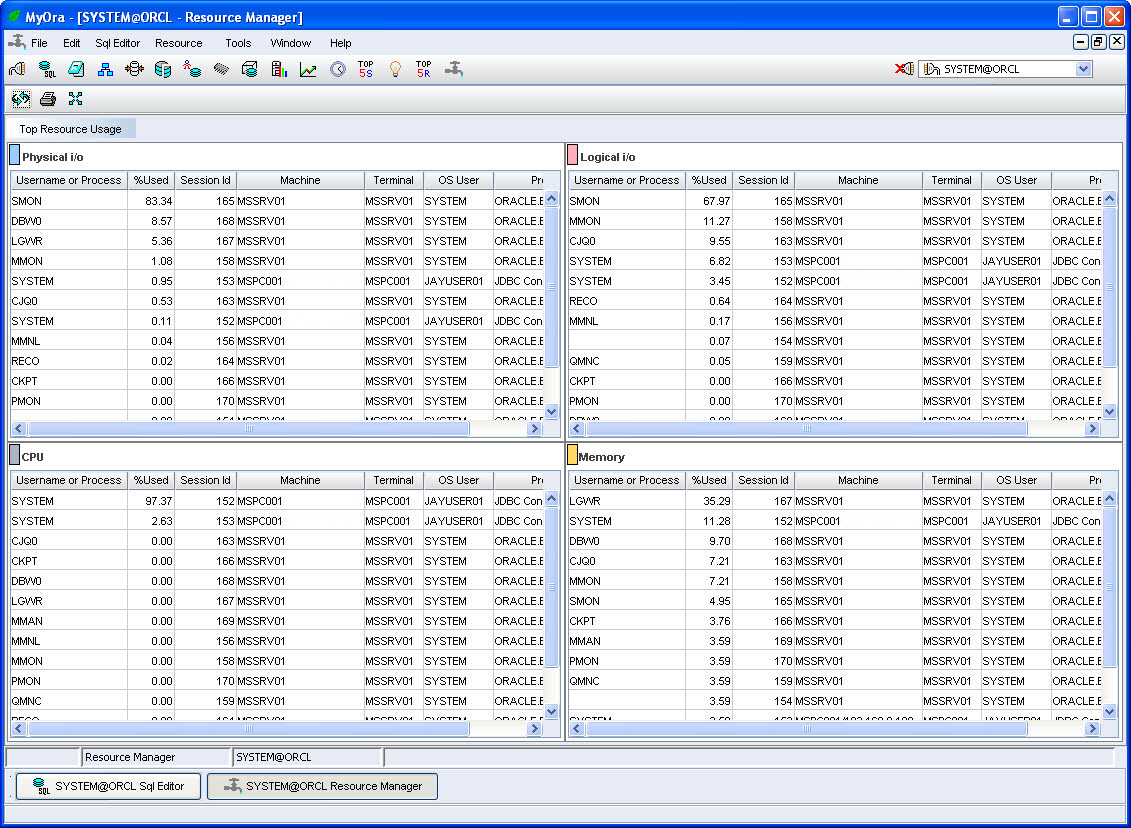Screen dimensions: 1131x828
Task: Click the database with arrows icon
Action: coord(134,69)
